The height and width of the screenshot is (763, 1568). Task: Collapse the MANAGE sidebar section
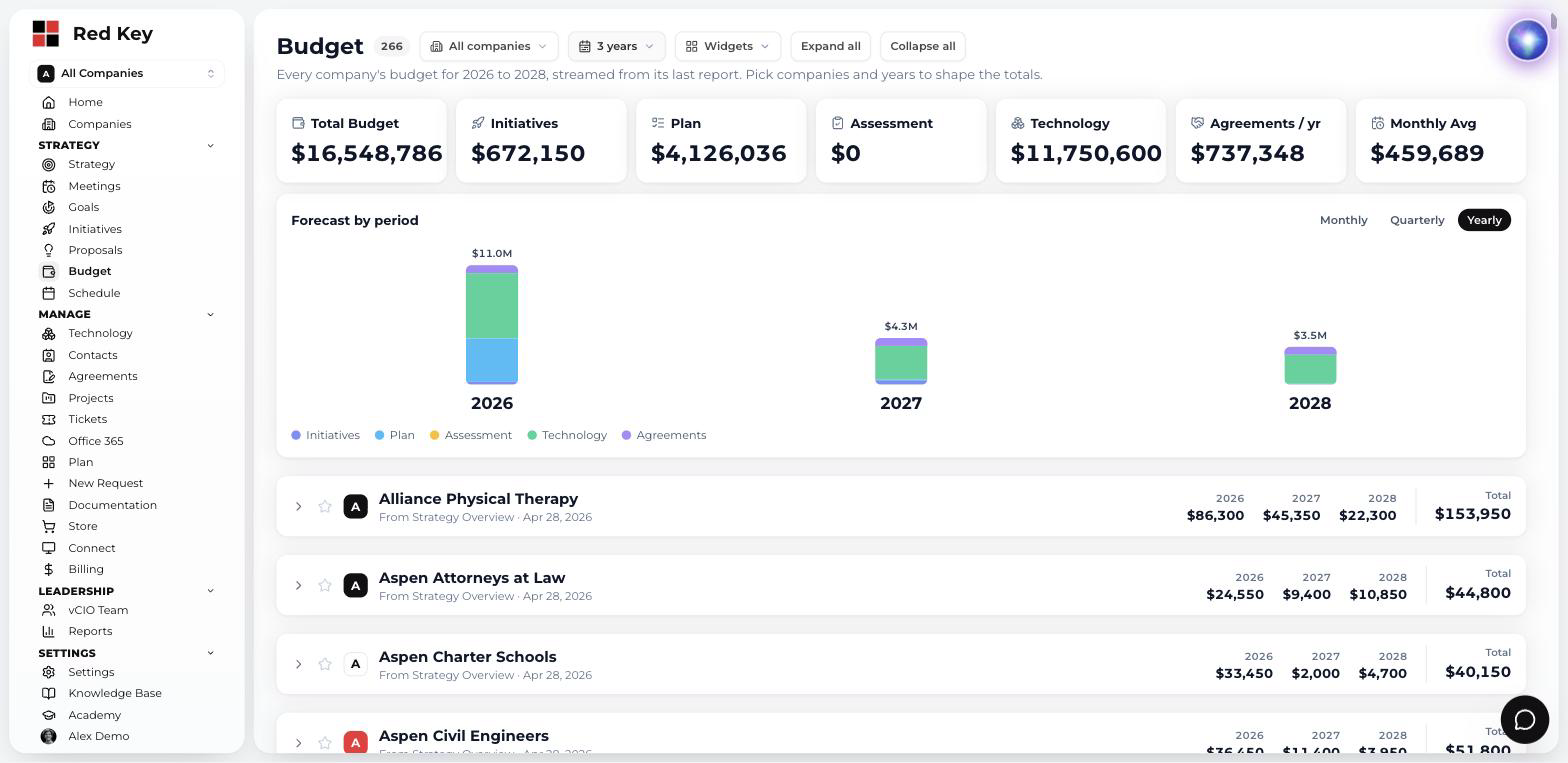click(x=210, y=314)
